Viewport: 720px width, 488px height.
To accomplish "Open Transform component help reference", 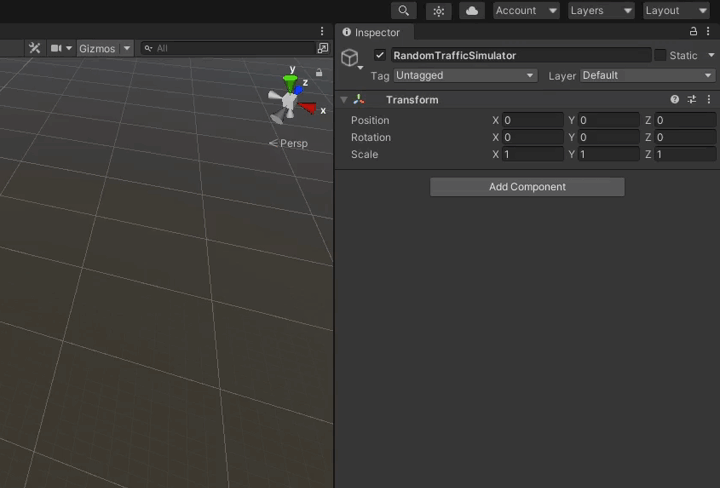I will [675, 100].
